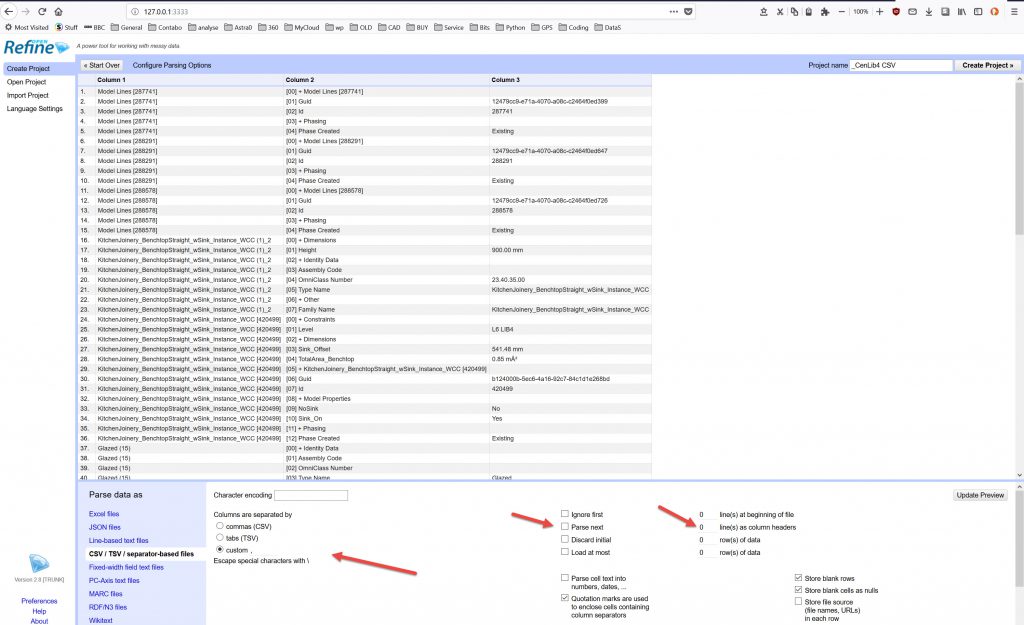Open the page actions three-dot menu

[672, 11]
